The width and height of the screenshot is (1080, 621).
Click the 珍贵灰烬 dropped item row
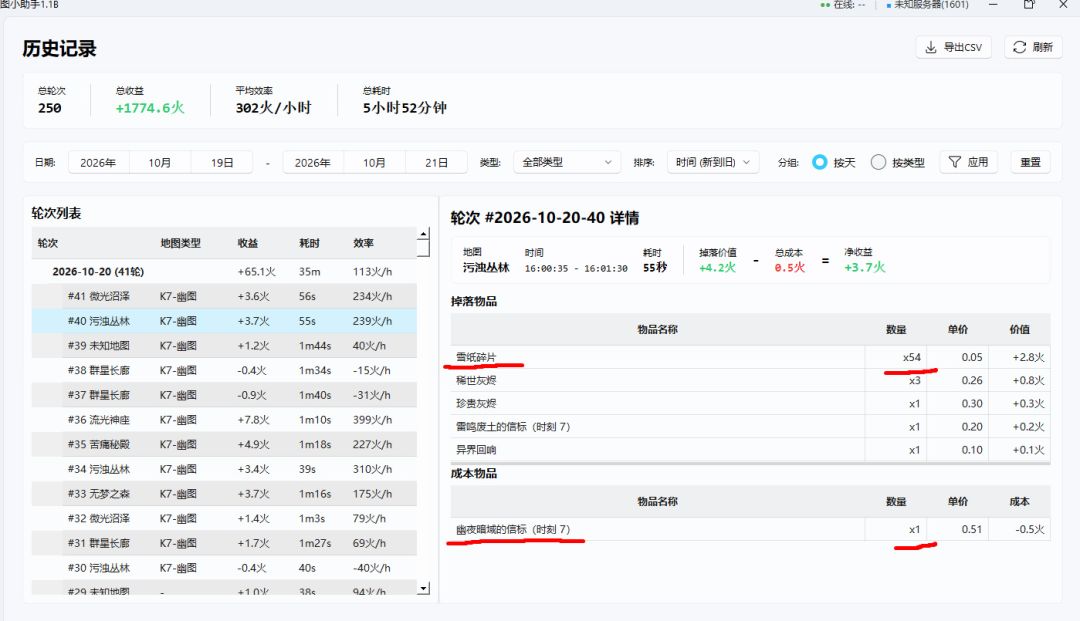point(750,403)
